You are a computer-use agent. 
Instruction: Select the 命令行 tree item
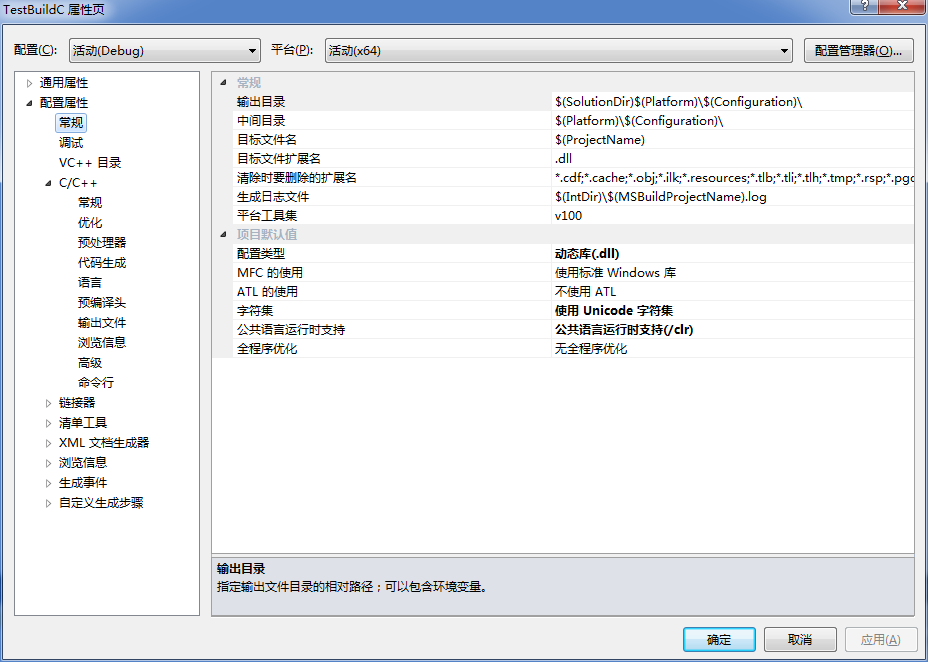96,383
